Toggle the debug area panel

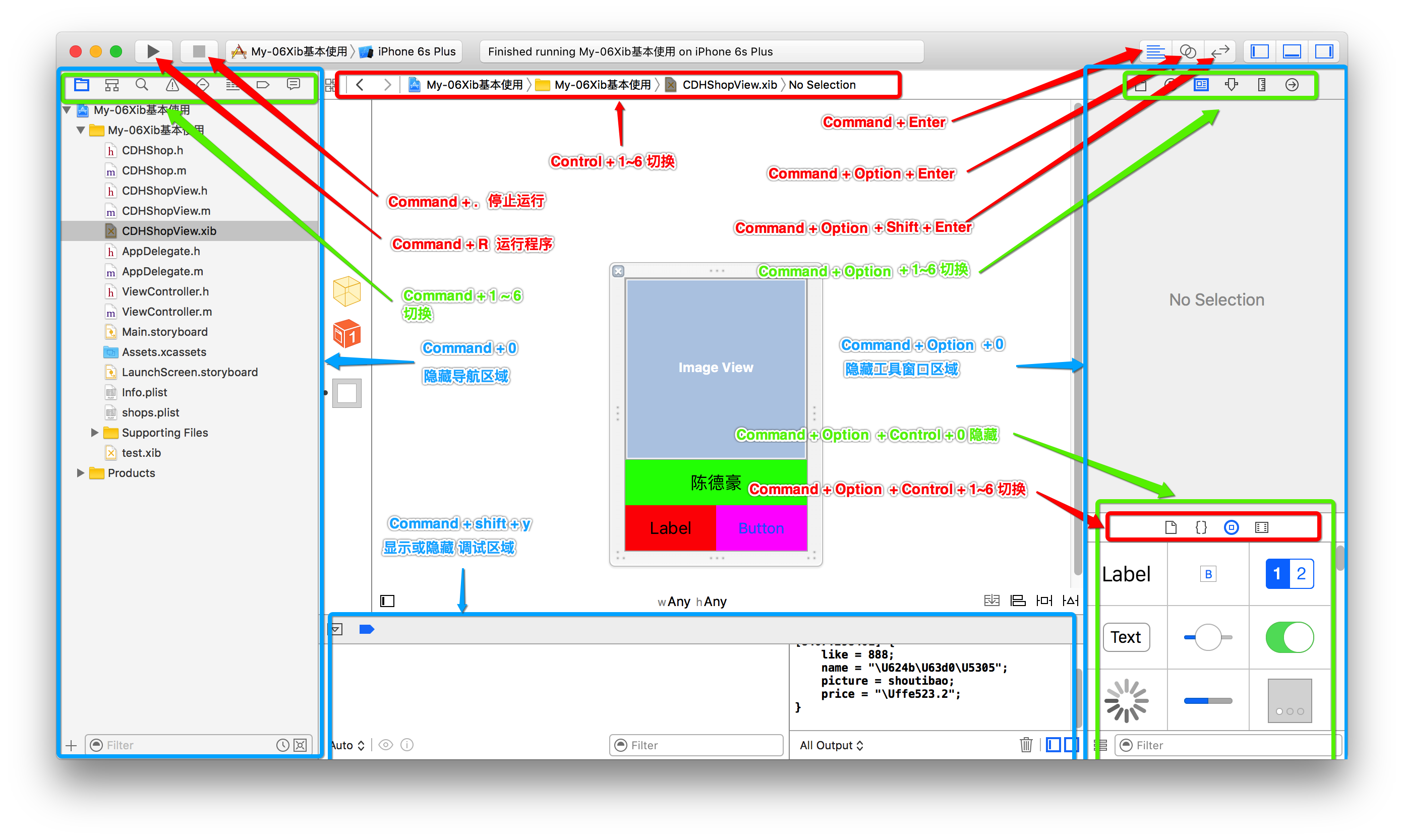click(1292, 51)
